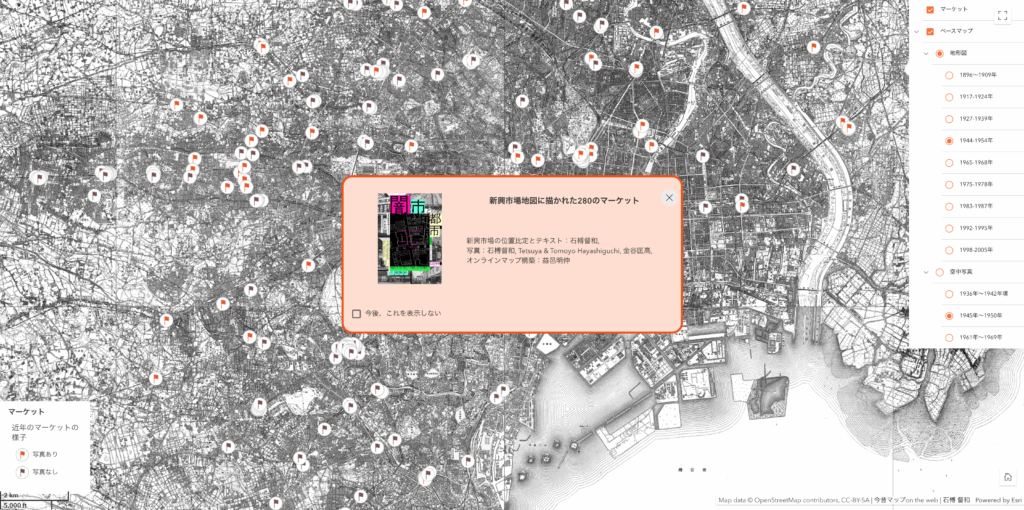The image size is (1024, 510).
Task: Close the market introduction popup
Action: pyautogui.click(x=669, y=198)
